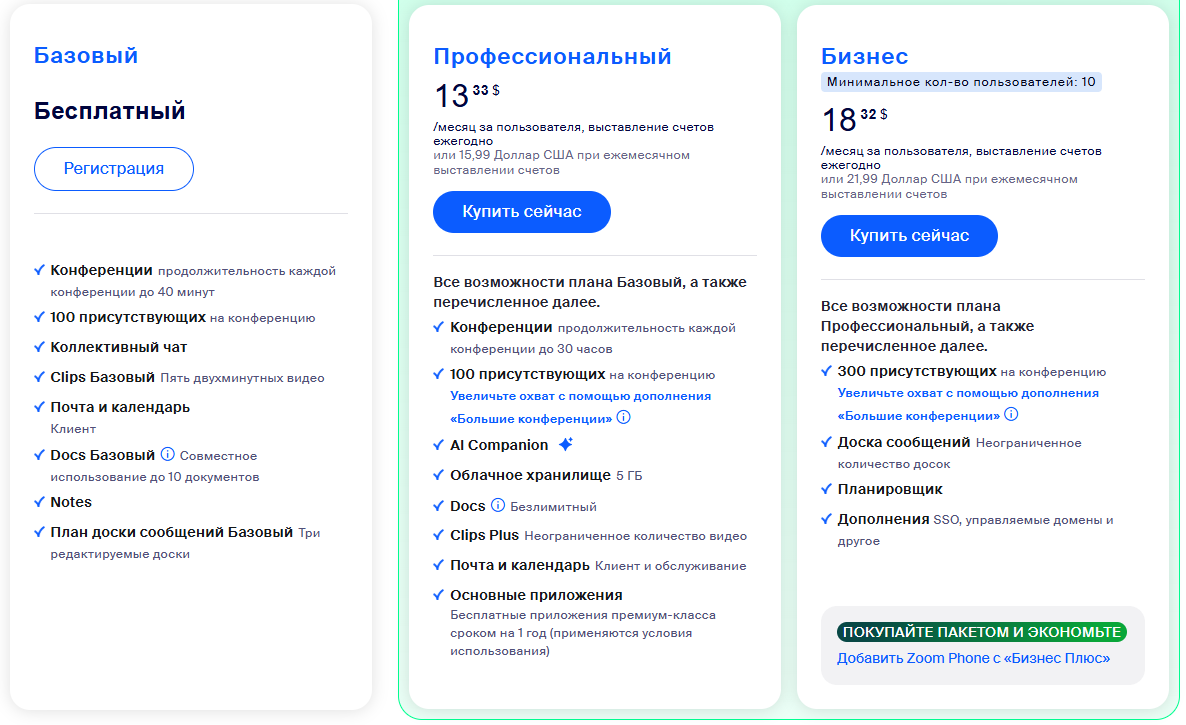Click the AI Companion sparkle icon
The width and height of the screenshot is (1186, 725).
point(566,445)
